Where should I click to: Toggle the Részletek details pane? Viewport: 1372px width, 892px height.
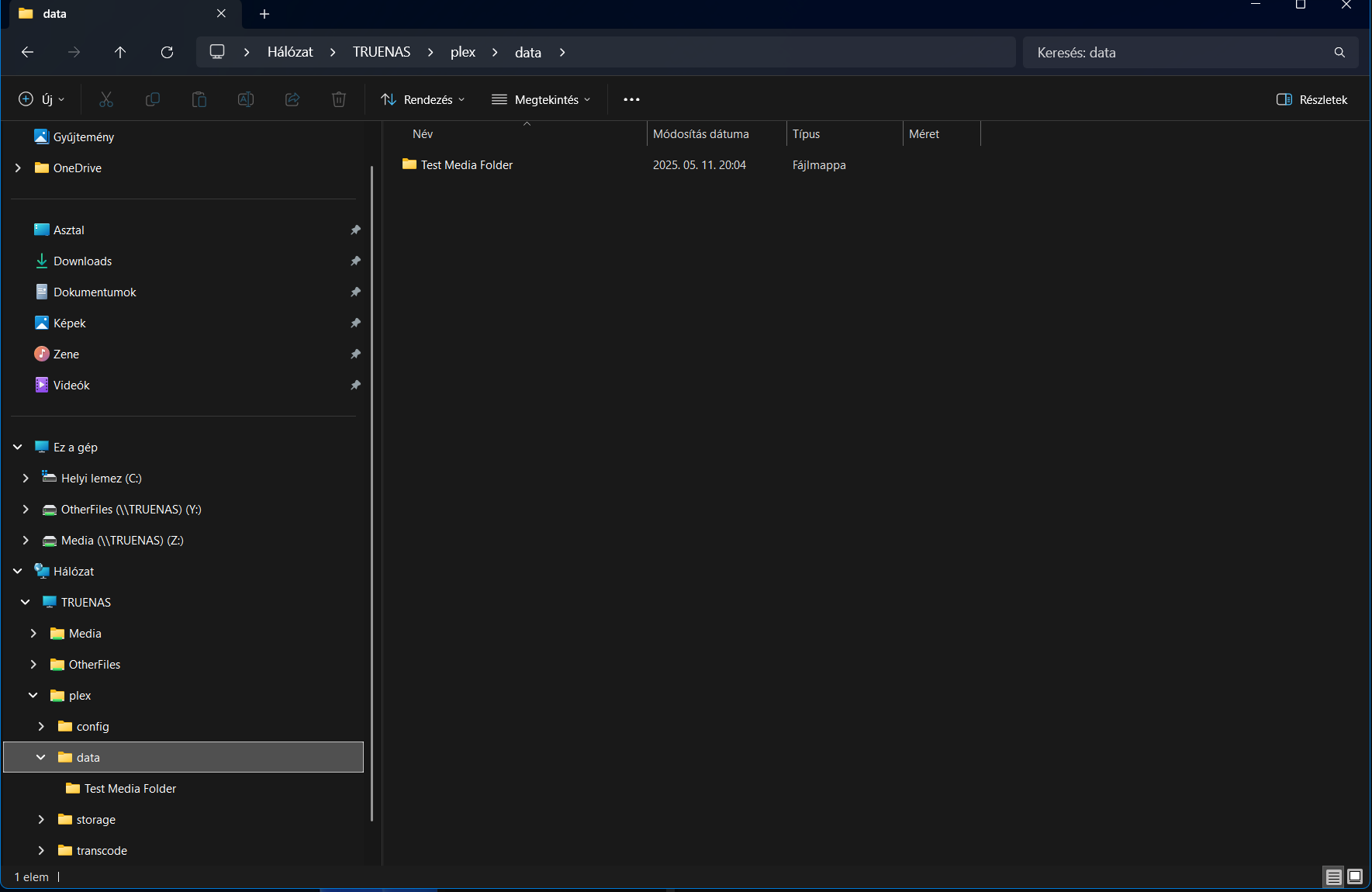(x=1312, y=99)
